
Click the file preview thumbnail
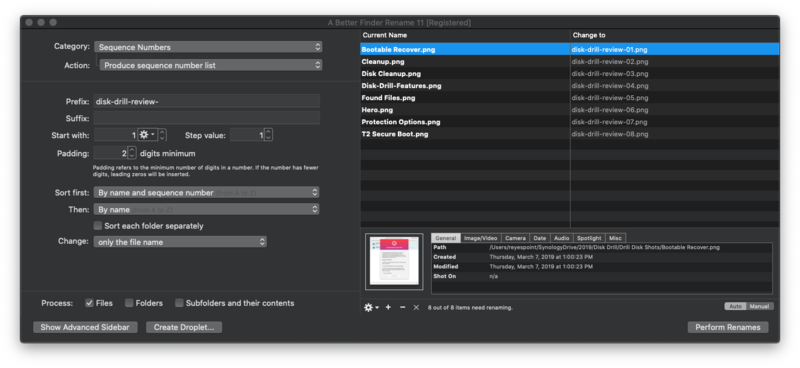[394, 262]
